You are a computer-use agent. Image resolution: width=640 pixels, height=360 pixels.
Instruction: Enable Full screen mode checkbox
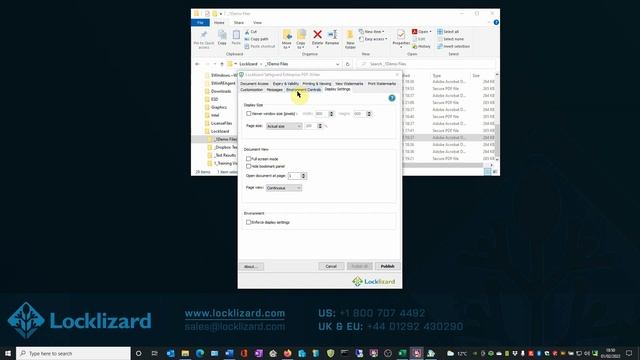click(x=249, y=159)
